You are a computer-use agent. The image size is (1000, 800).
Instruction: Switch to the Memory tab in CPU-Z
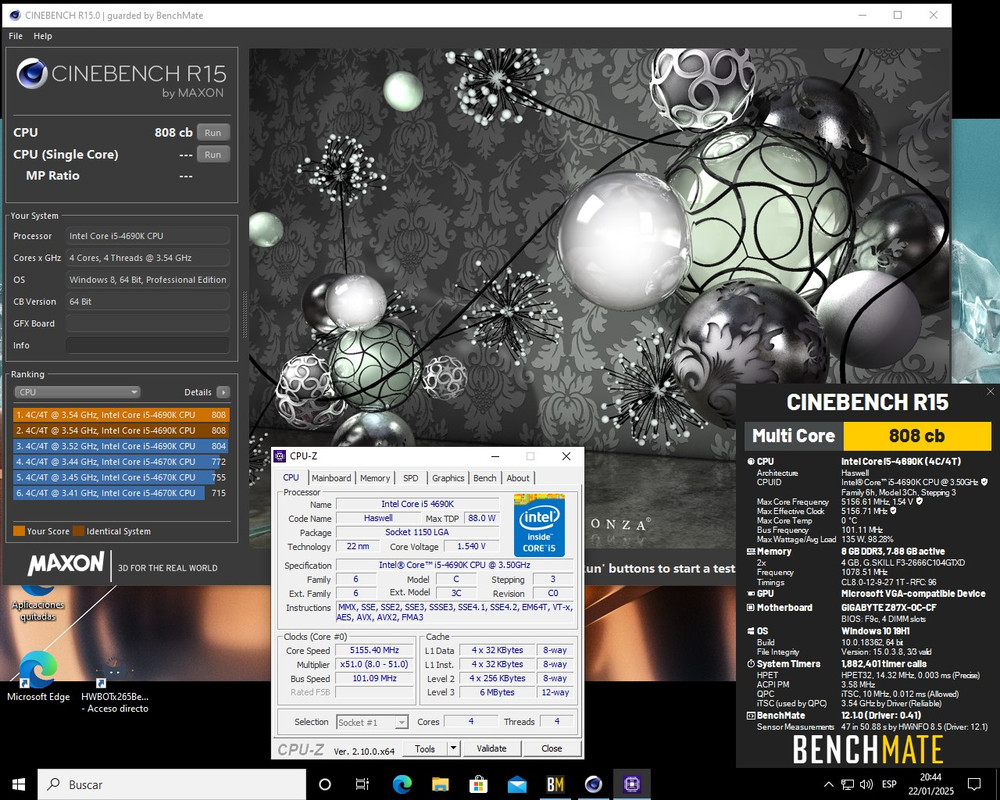click(374, 478)
